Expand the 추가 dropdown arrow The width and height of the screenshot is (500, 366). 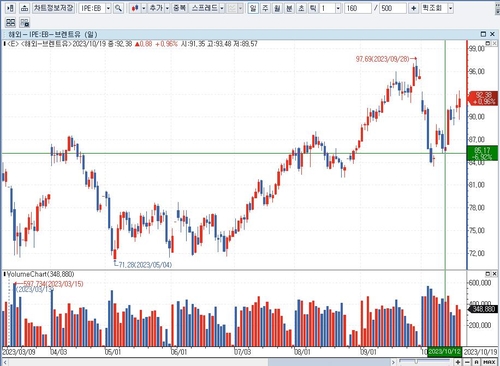click(x=167, y=8)
